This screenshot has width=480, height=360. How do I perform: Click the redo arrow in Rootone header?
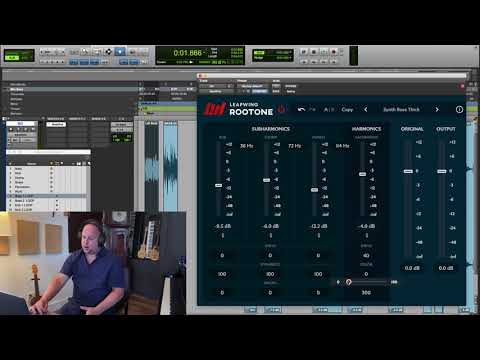pyautogui.click(x=312, y=109)
